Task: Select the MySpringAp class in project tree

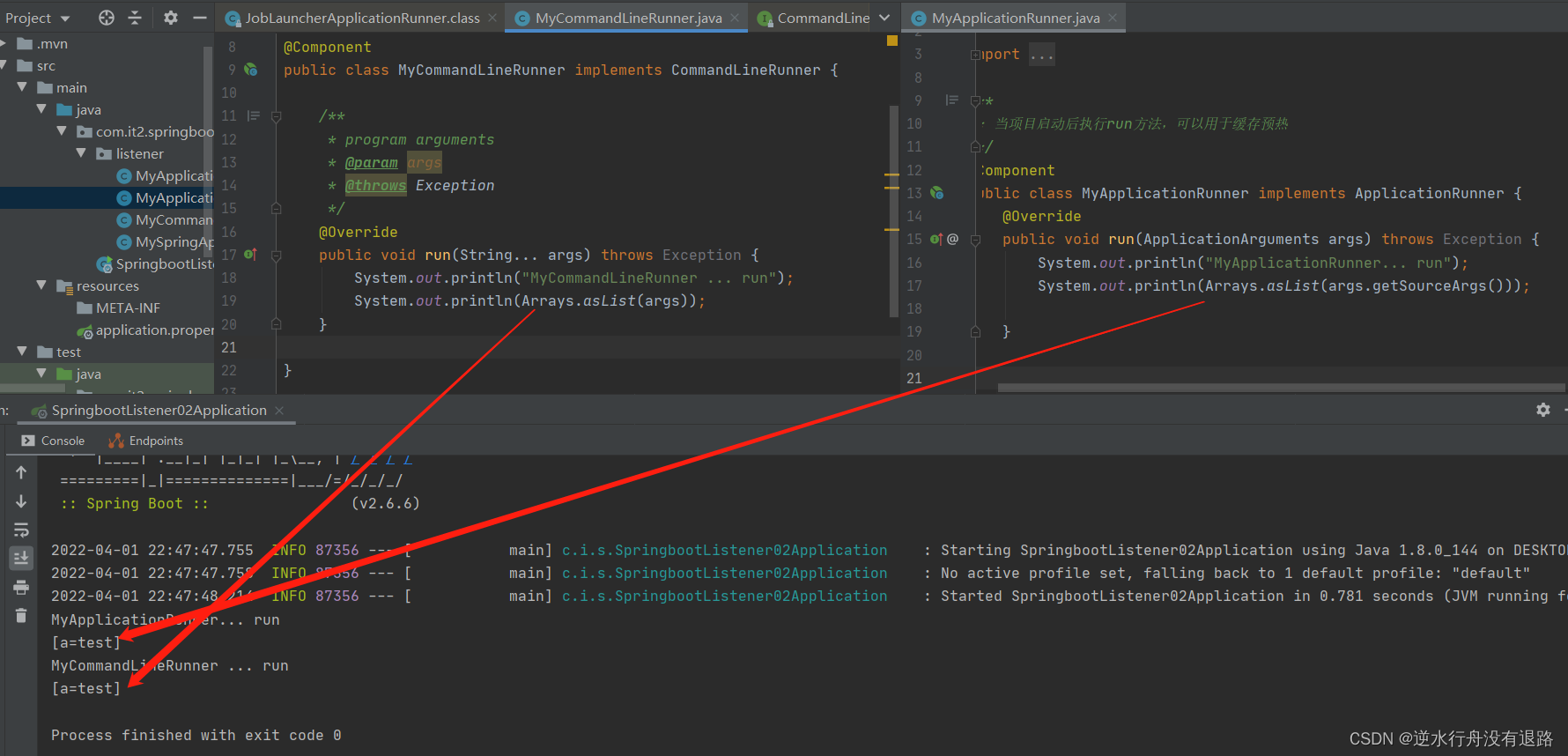Action: coord(165,241)
